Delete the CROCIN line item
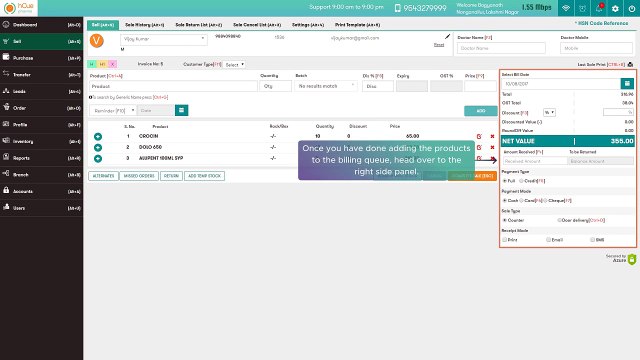 pos(492,136)
